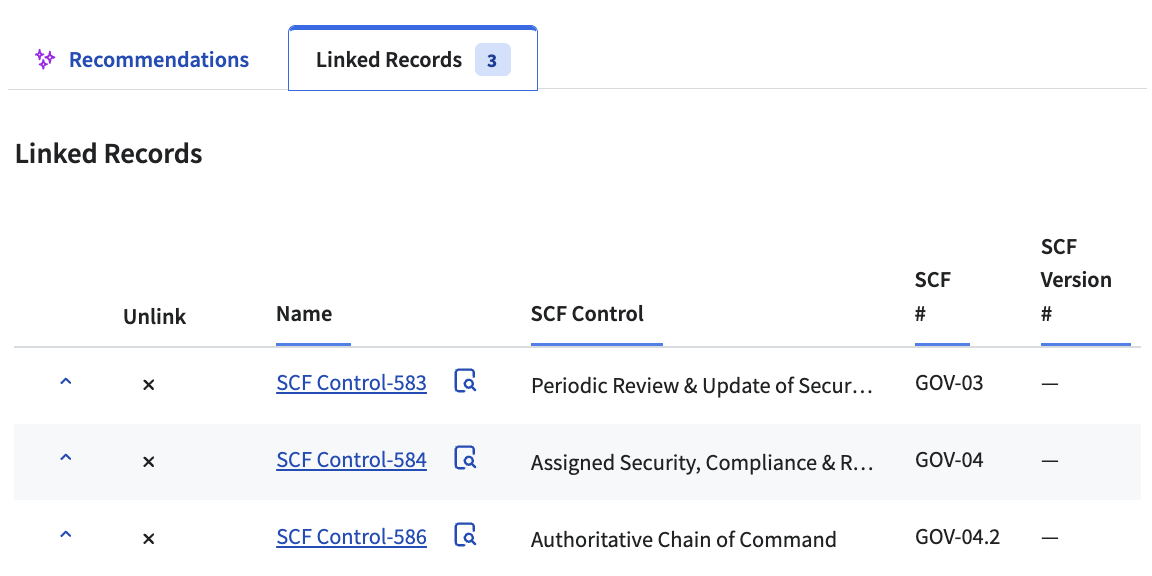Viewport: 1152px width, 576px height.
Task: Unlink SCF Control-583 with the X icon
Action: pyautogui.click(x=148, y=384)
